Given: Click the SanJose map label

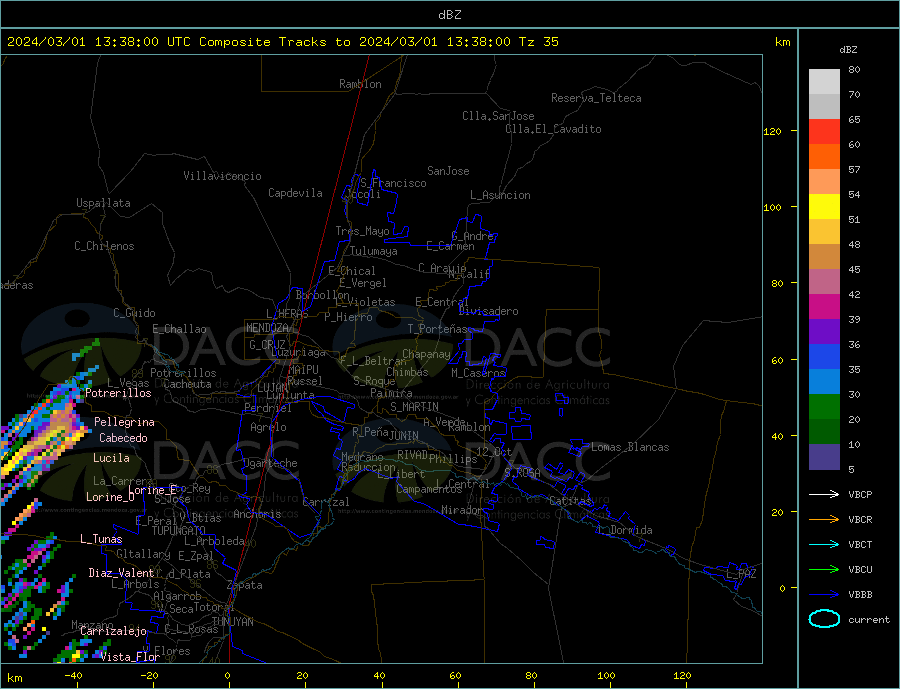Looking at the screenshot, I should click(448, 171).
